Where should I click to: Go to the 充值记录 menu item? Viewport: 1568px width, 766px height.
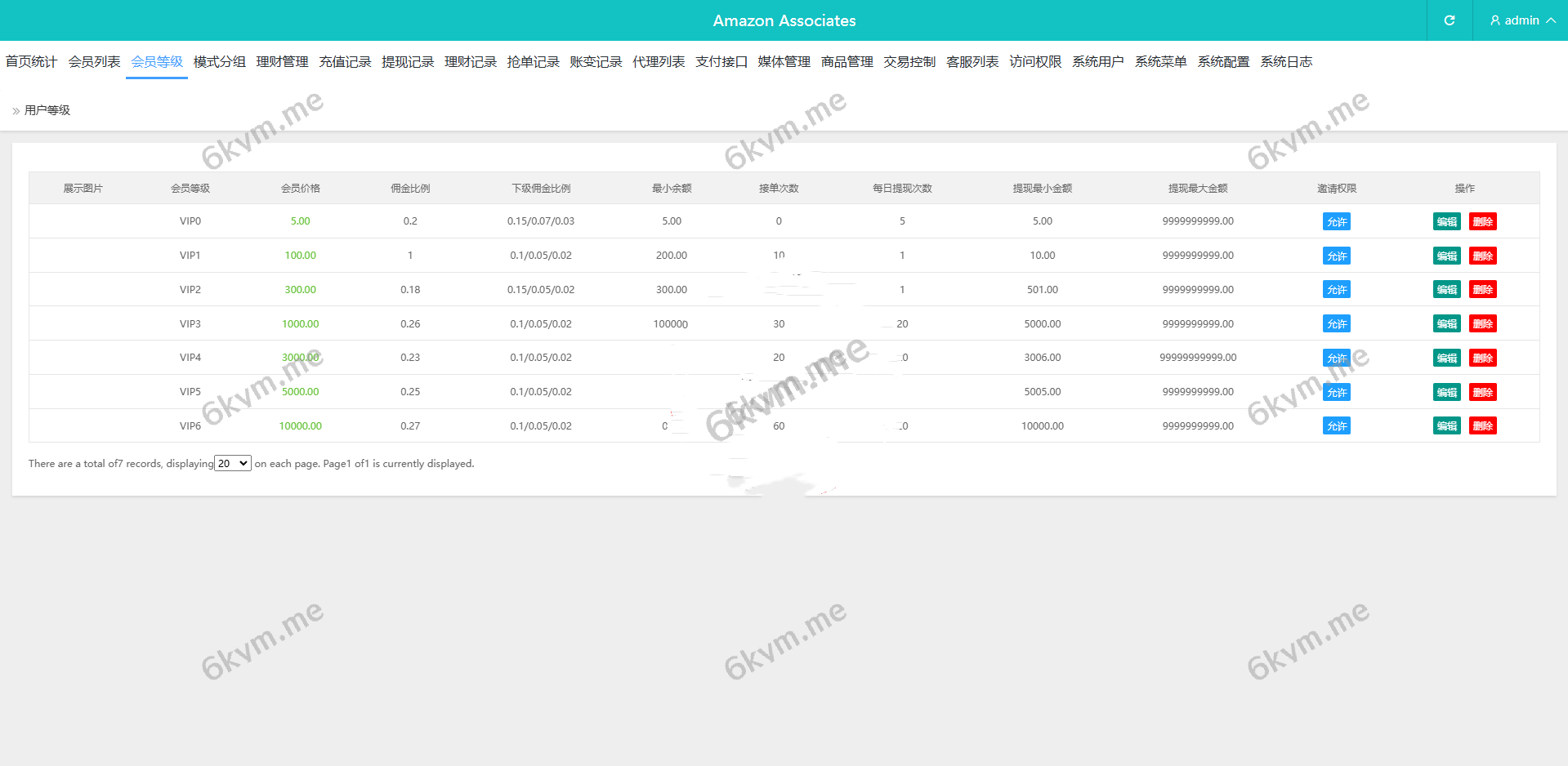345,62
